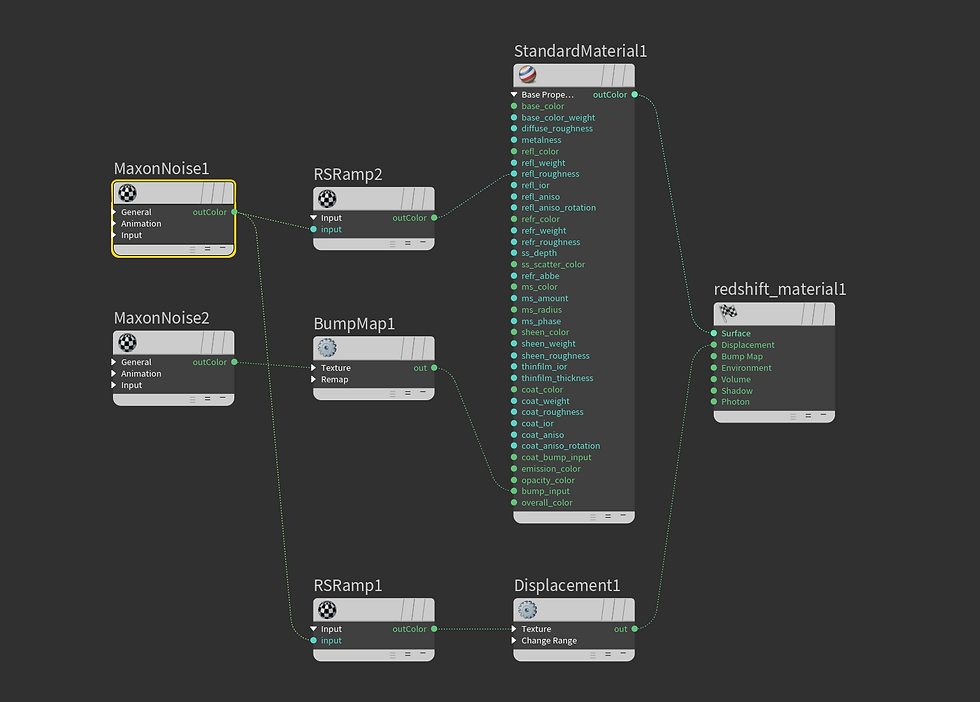Expand Texture group on Displacement1

[514, 629]
